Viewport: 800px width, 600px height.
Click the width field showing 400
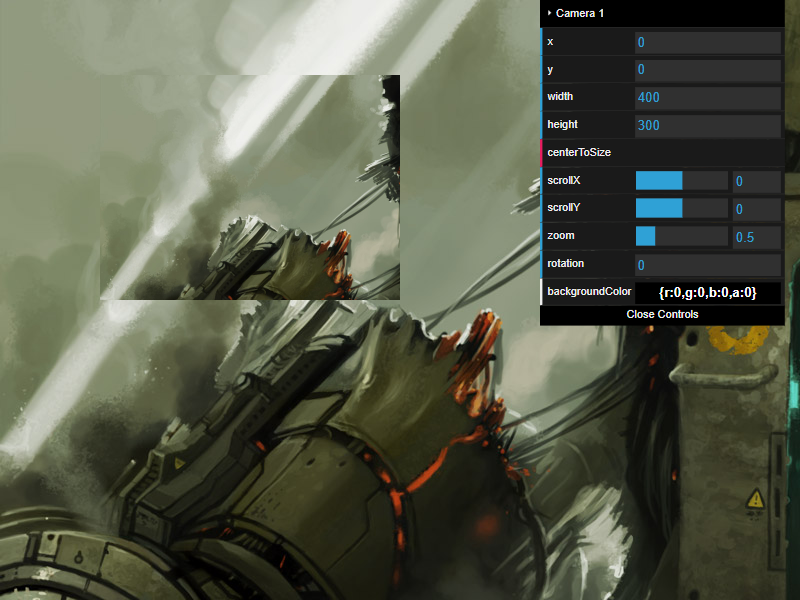708,97
